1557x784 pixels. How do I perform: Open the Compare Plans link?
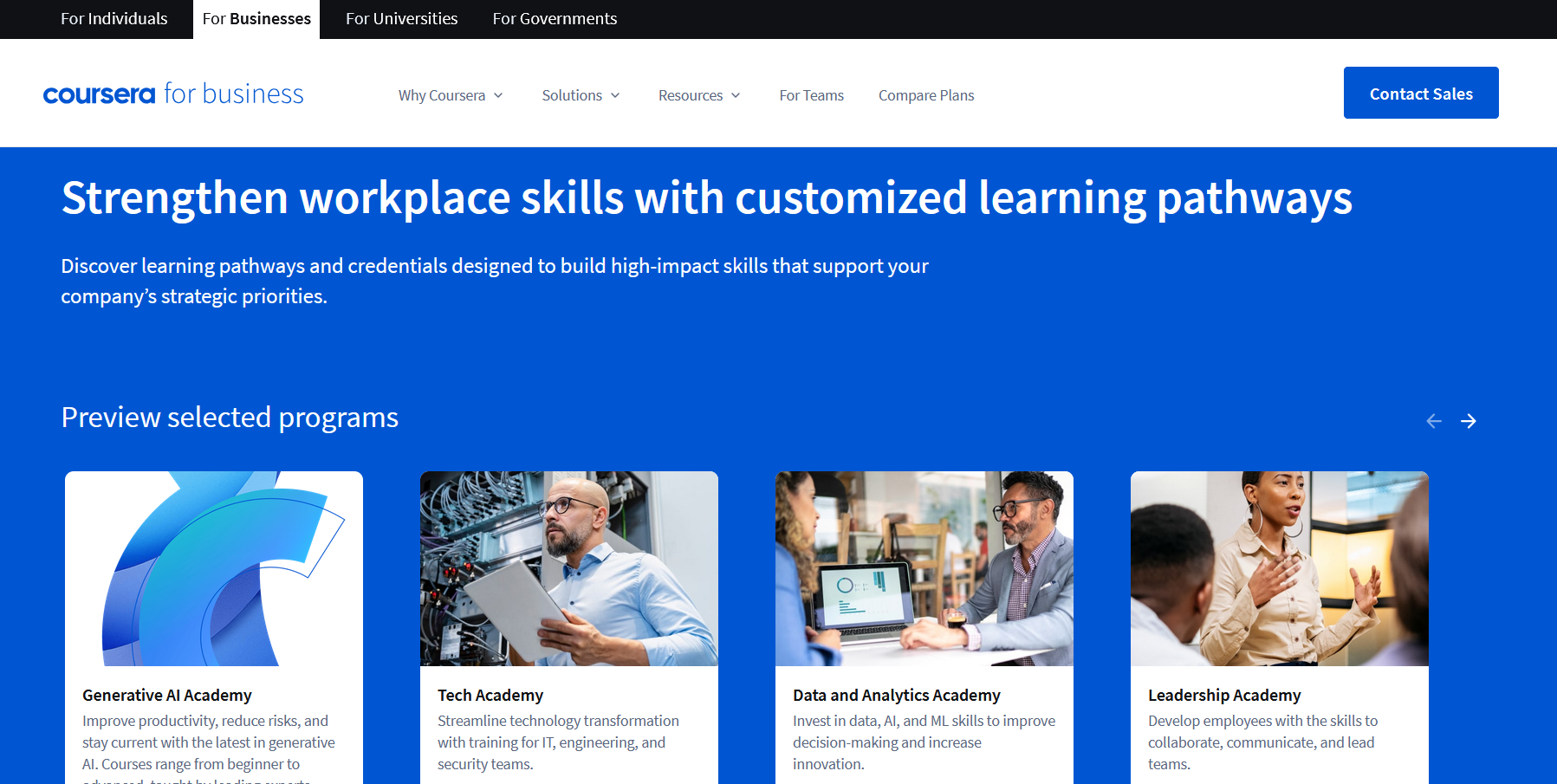[926, 95]
